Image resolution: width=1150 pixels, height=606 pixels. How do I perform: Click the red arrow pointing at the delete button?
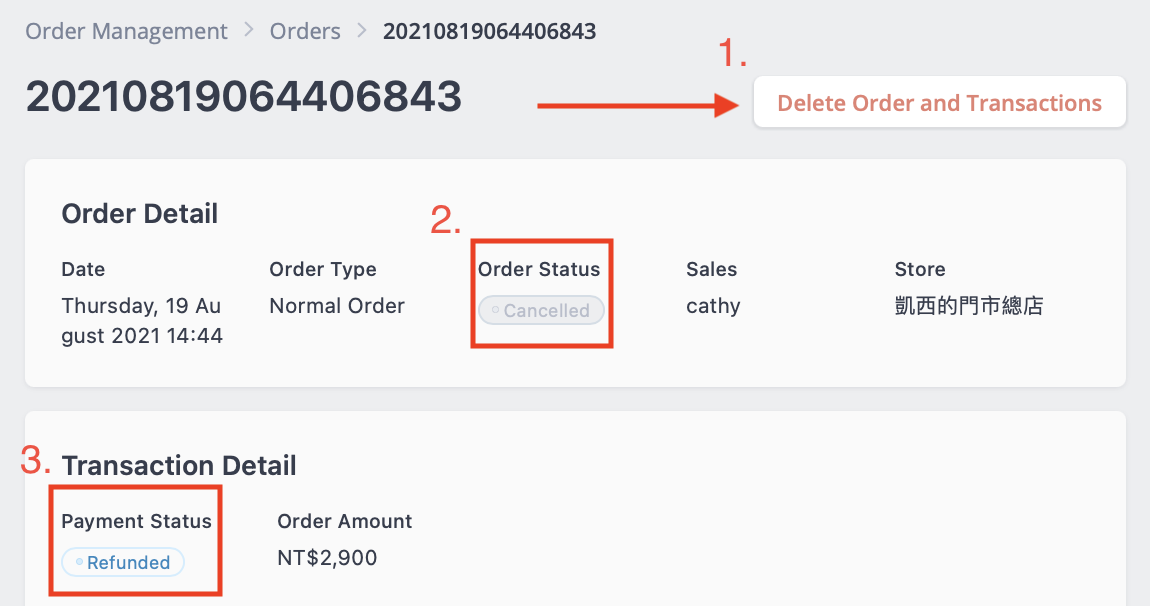tap(640, 103)
